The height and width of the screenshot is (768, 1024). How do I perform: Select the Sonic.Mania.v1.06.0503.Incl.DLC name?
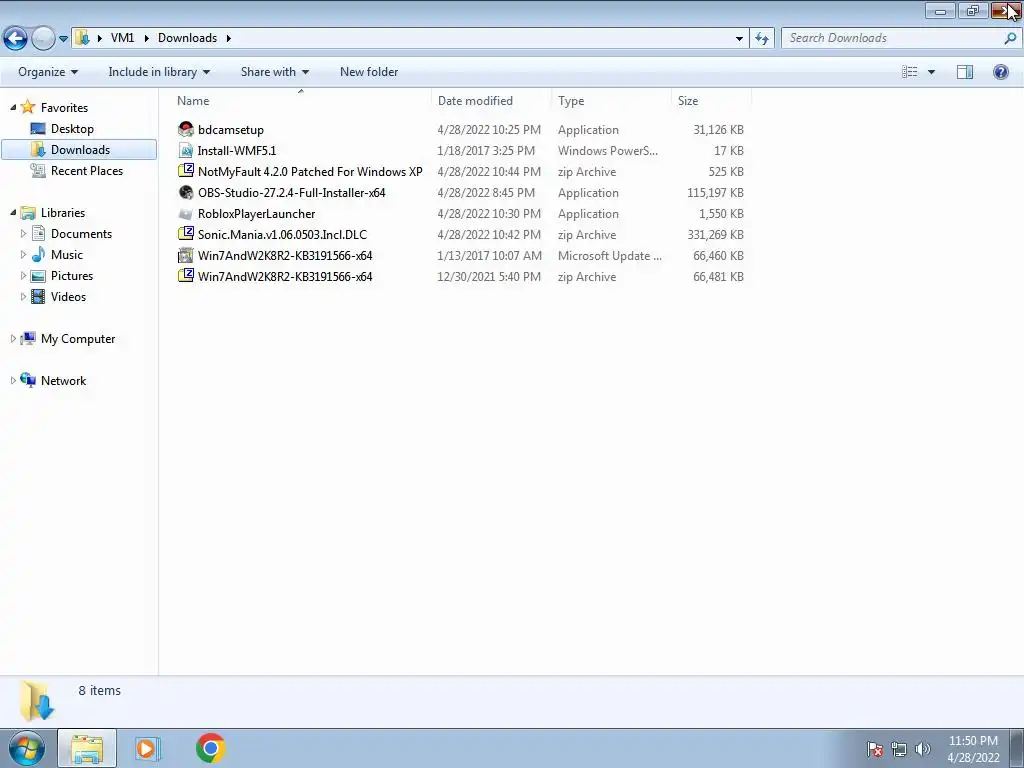pos(282,234)
